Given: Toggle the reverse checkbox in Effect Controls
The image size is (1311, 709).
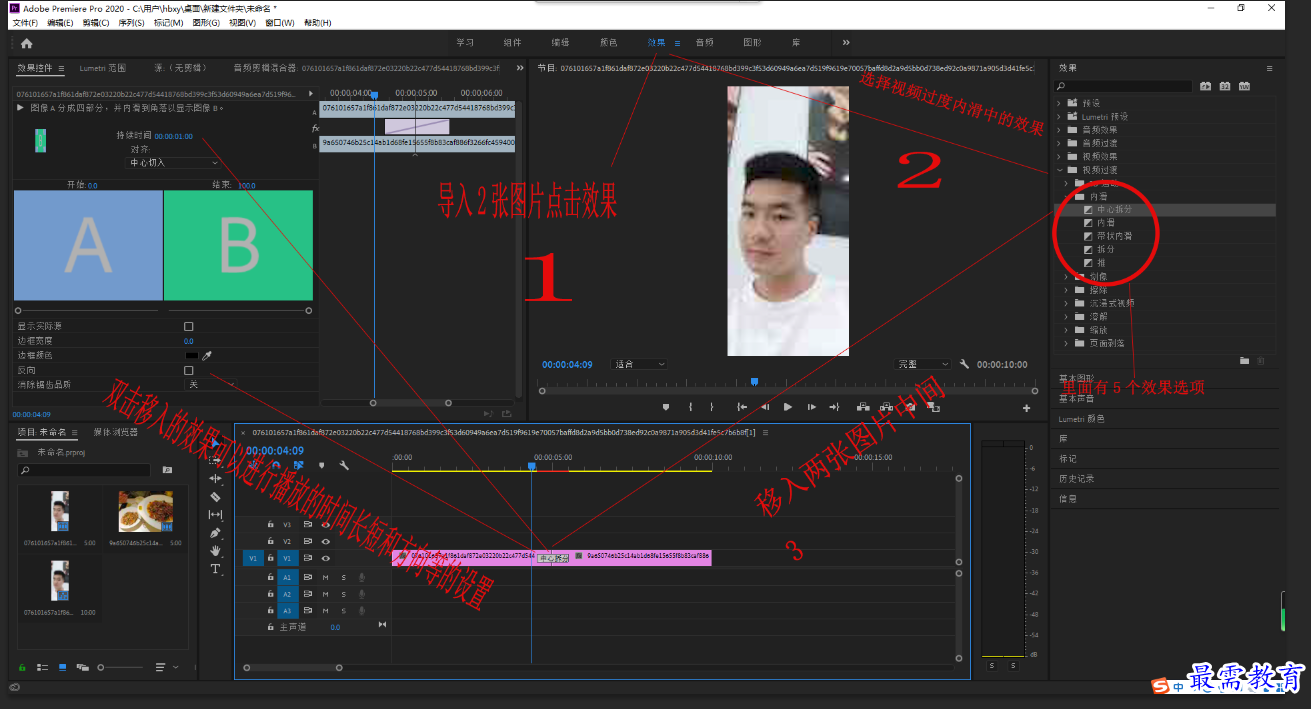Looking at the screenshot, I should pyautogui.click(x=188, y=370).
